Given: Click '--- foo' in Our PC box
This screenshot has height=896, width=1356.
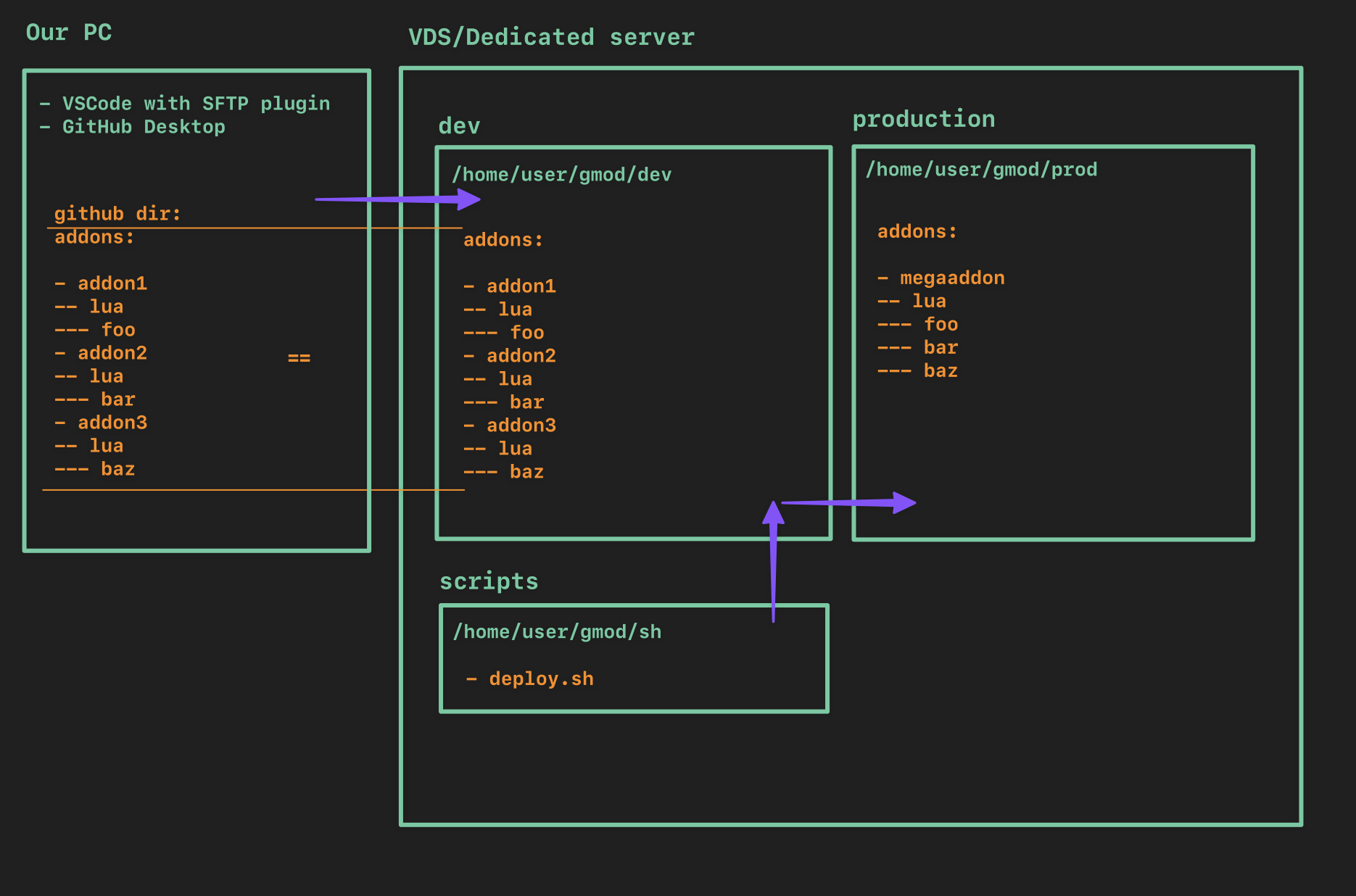Looking at the screenshot, I should (95, 330).
